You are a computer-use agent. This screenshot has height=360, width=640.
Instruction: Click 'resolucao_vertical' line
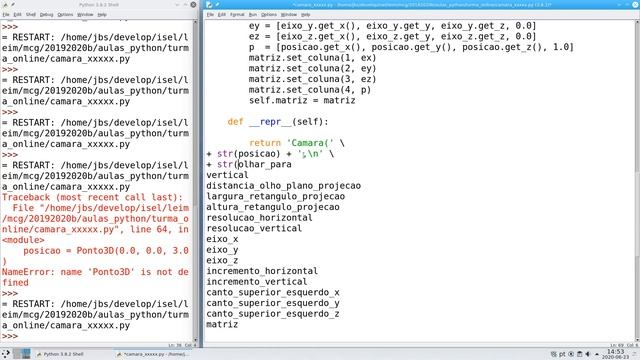tap(254, 228)
